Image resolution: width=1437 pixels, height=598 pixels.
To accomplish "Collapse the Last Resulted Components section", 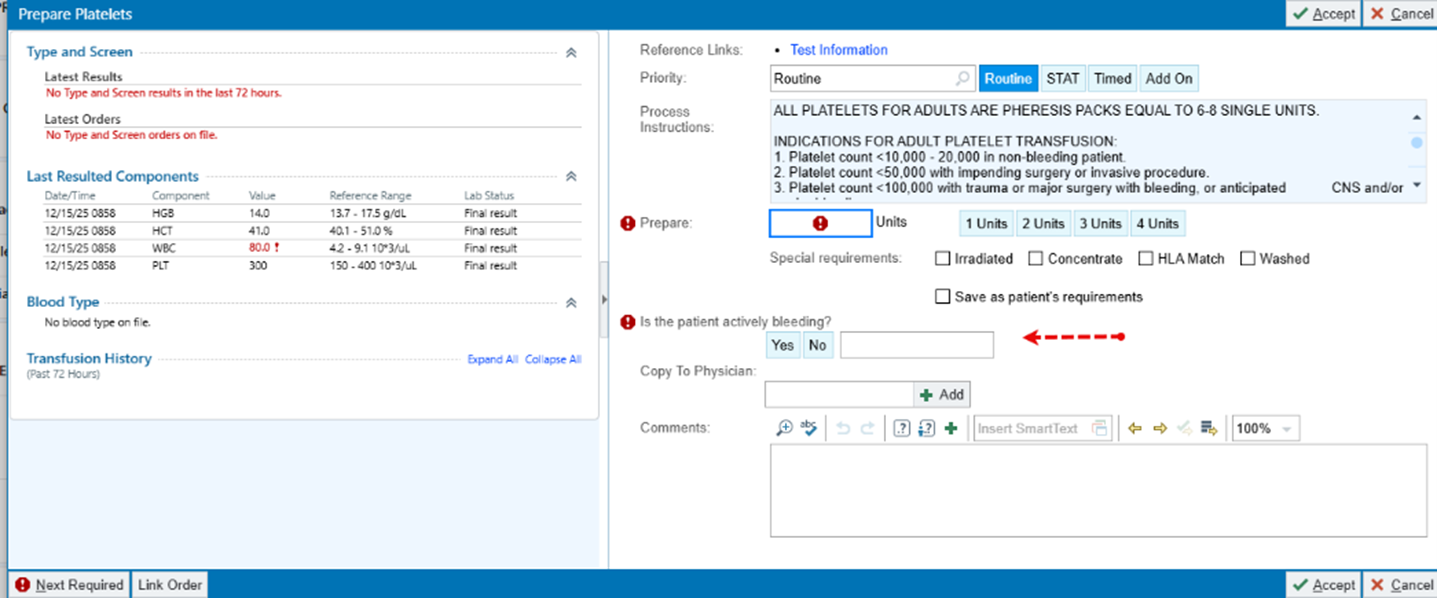I will pyautogui.click(x=571, y=177).
